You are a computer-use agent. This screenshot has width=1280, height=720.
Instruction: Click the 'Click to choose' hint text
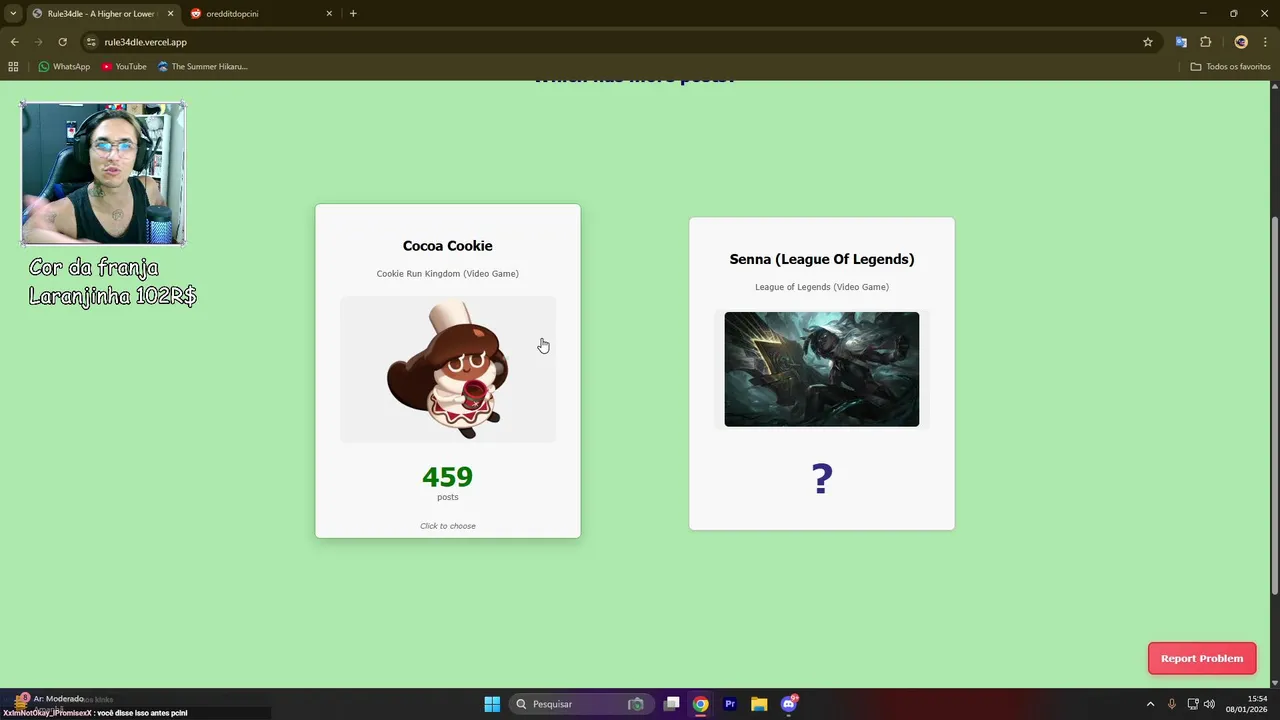coord(448,526)
